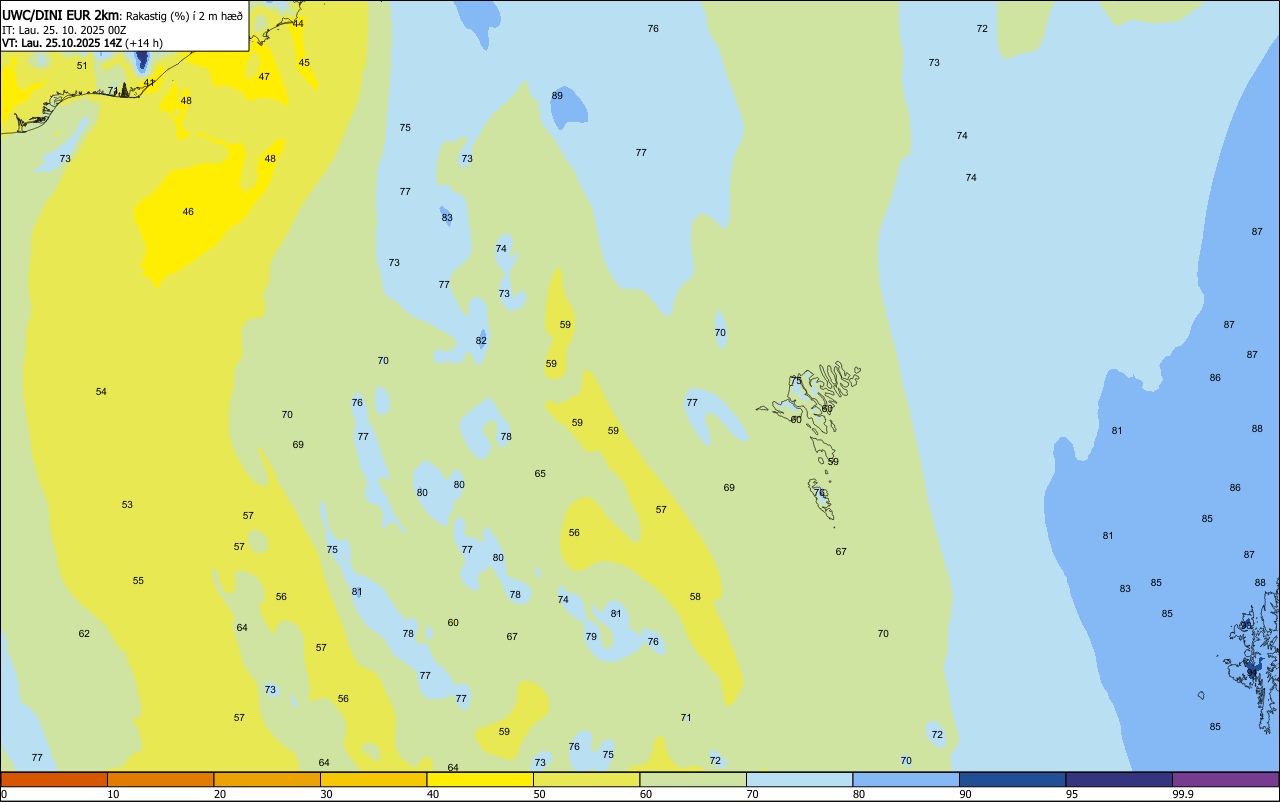Viewport: 1280px width, 802px height.
Task: Click the 80–90 % medium blue legend swatch
Action: click(x=906, y=779)
